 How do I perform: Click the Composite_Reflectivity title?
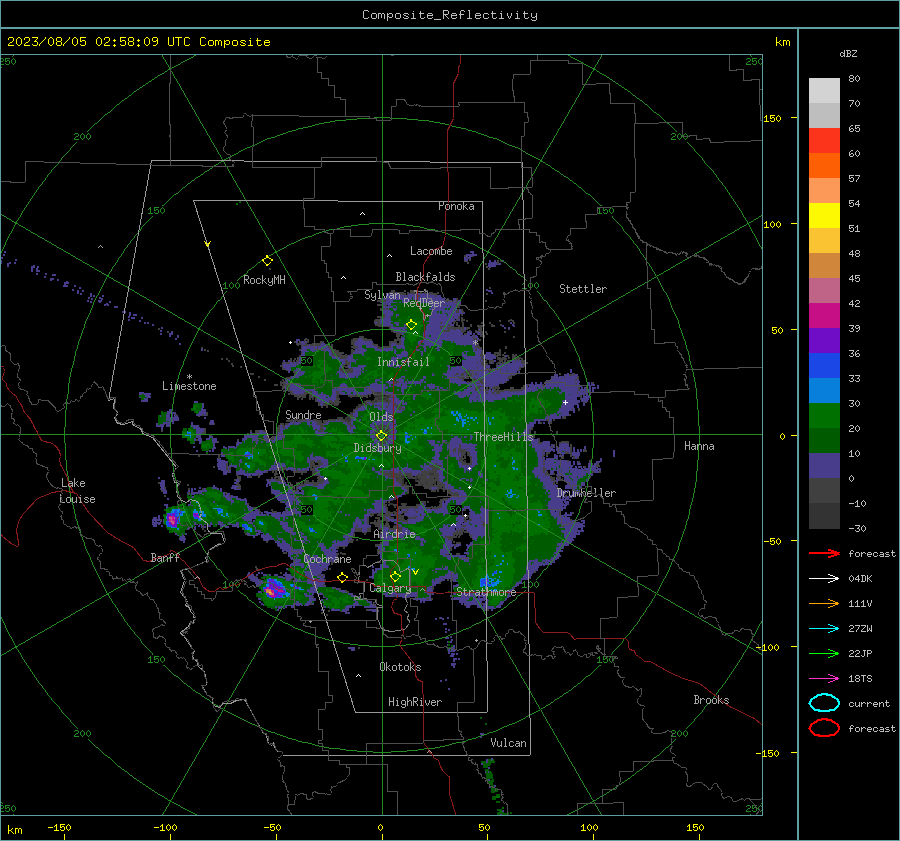[x=449, y=15]
